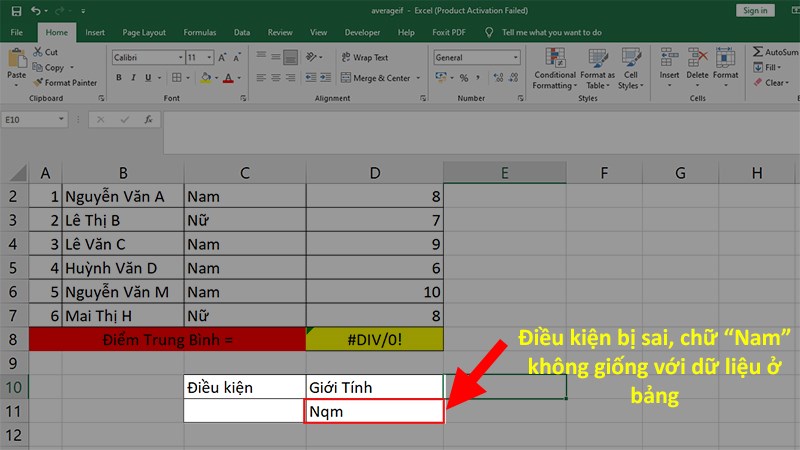Click the Save icon in title bar
This screenshot has height=450, width=800.
click(x=16, y=11)
